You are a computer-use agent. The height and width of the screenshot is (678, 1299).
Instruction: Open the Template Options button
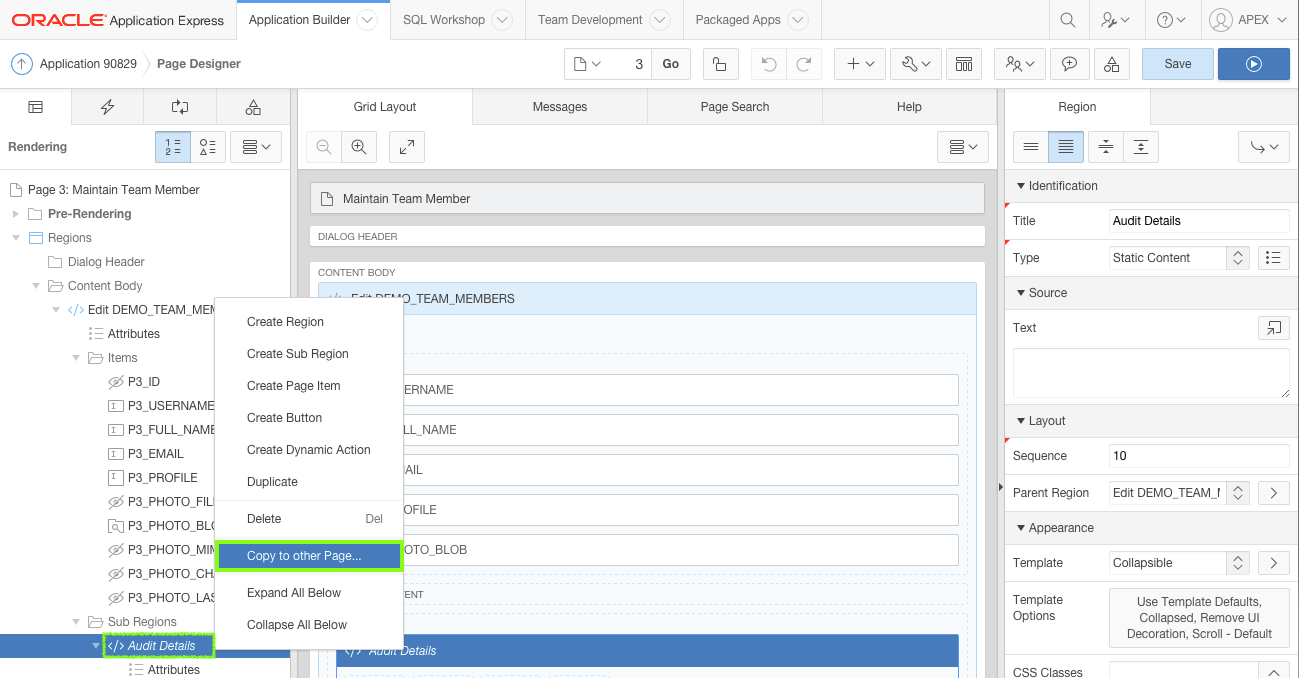point(1199,616)
